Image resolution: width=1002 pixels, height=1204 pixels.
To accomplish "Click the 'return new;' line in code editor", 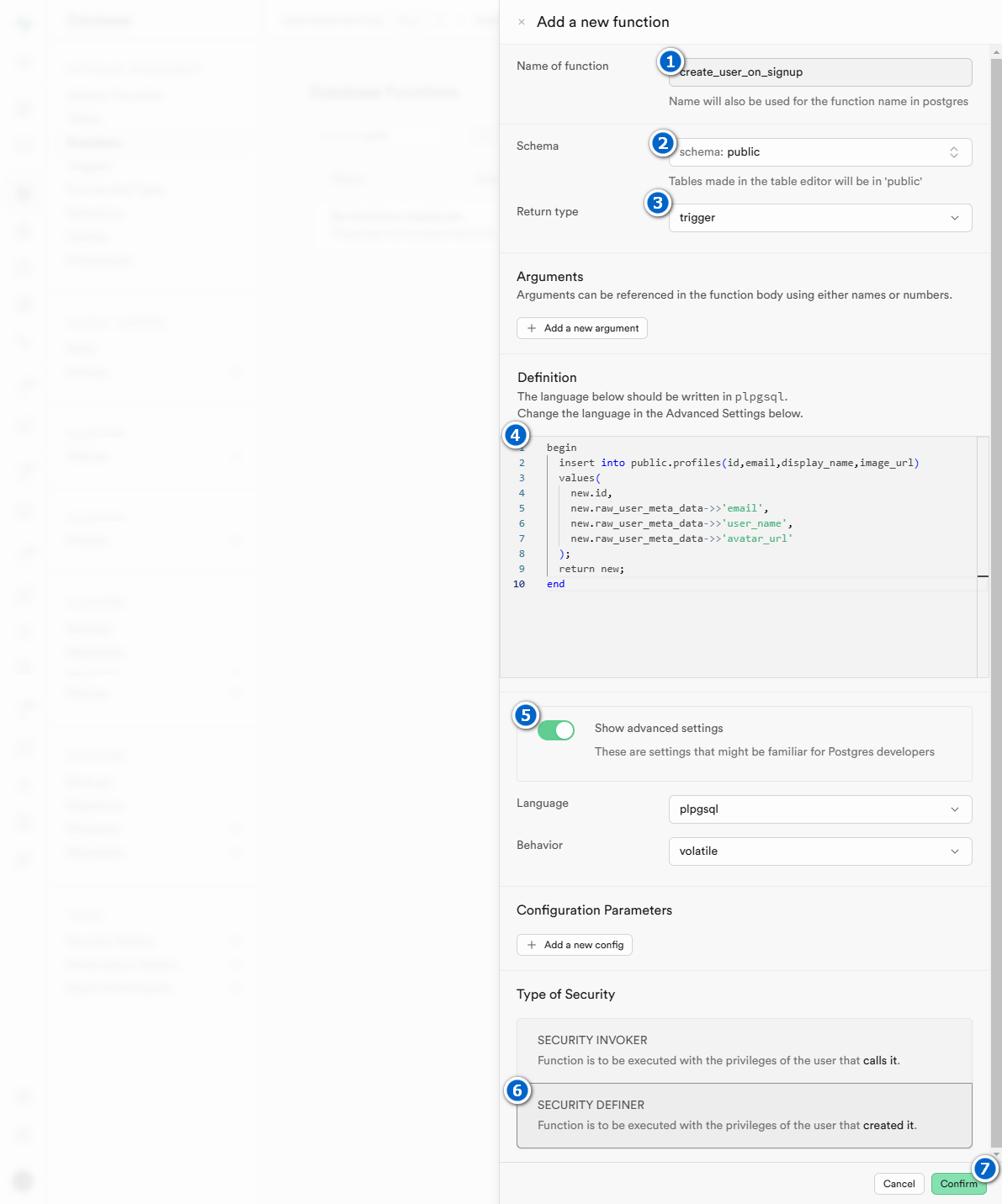I will coord(591,569).
